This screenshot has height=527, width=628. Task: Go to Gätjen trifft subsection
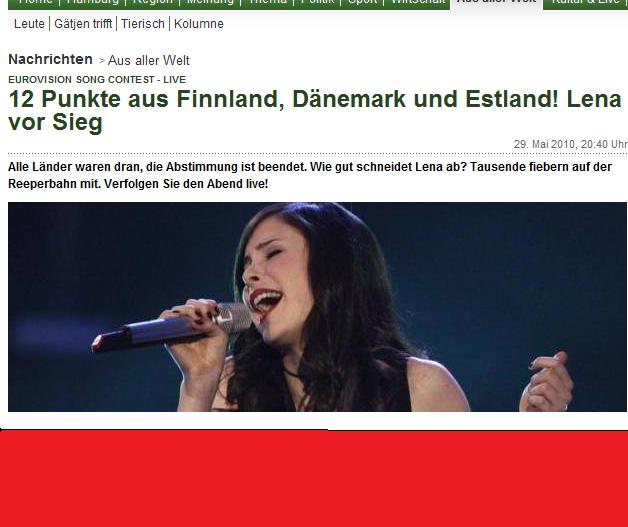click(83, 24)
